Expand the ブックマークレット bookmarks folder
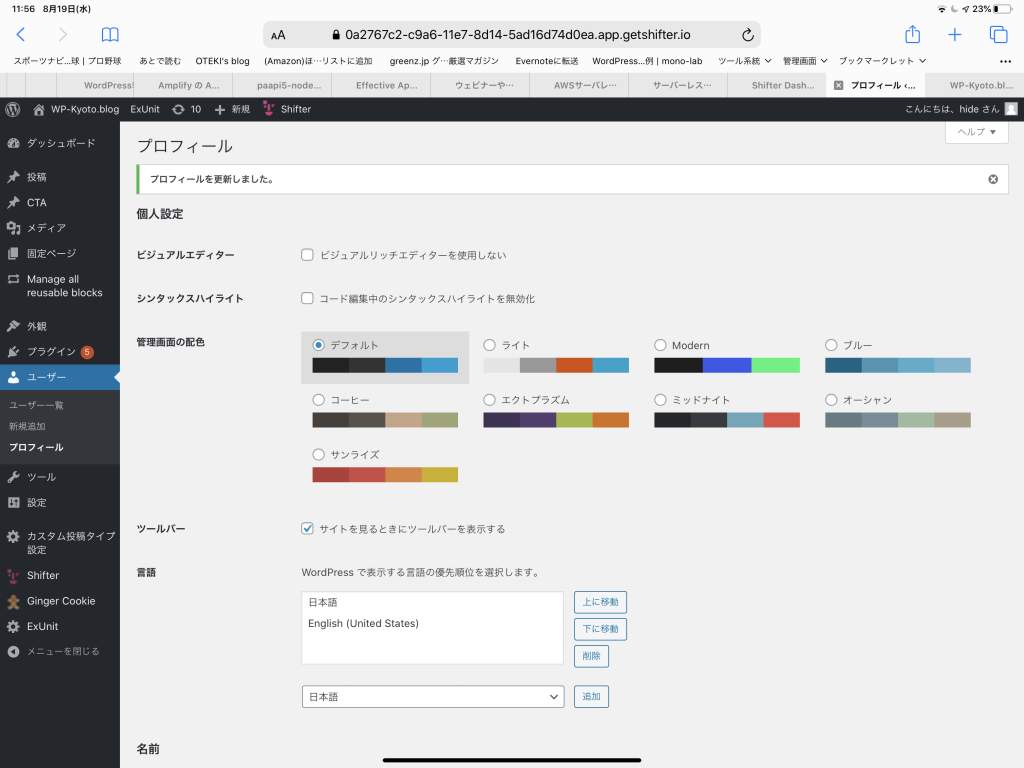 (882, 61)
